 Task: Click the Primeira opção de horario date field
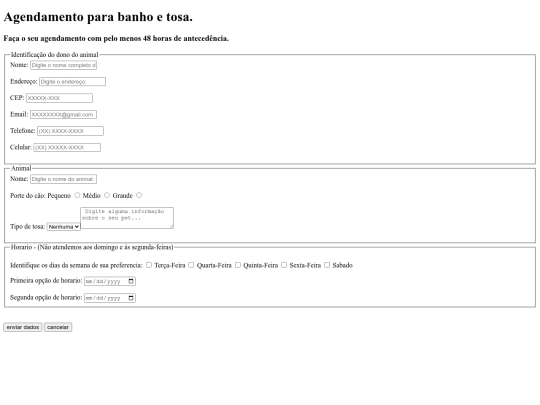pos(110,281)
